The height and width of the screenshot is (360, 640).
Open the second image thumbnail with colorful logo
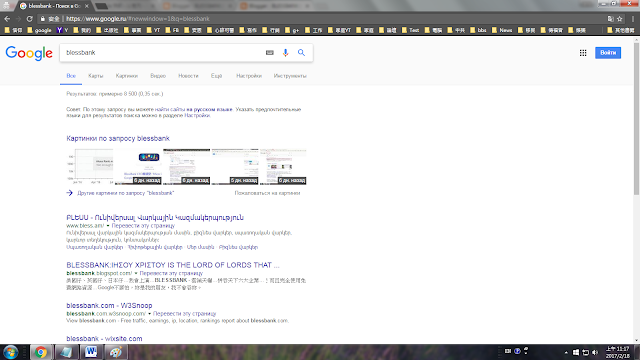point(138,167)
